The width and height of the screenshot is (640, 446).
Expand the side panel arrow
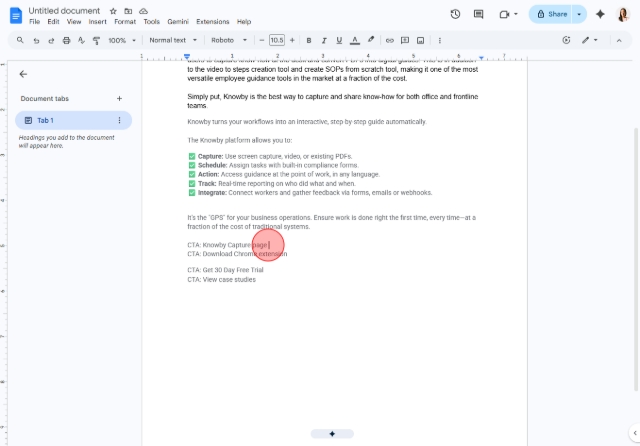[x=635, y=433]
